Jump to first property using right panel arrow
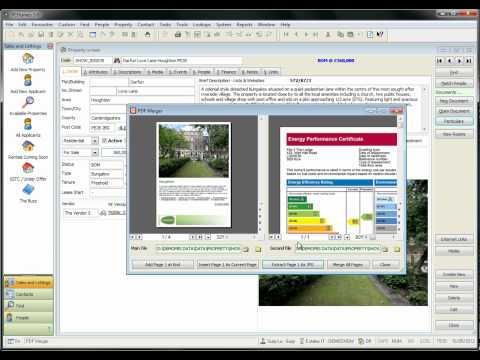Image resolution: width=480 pixels, height=360 pixels. tap(439, 60)
